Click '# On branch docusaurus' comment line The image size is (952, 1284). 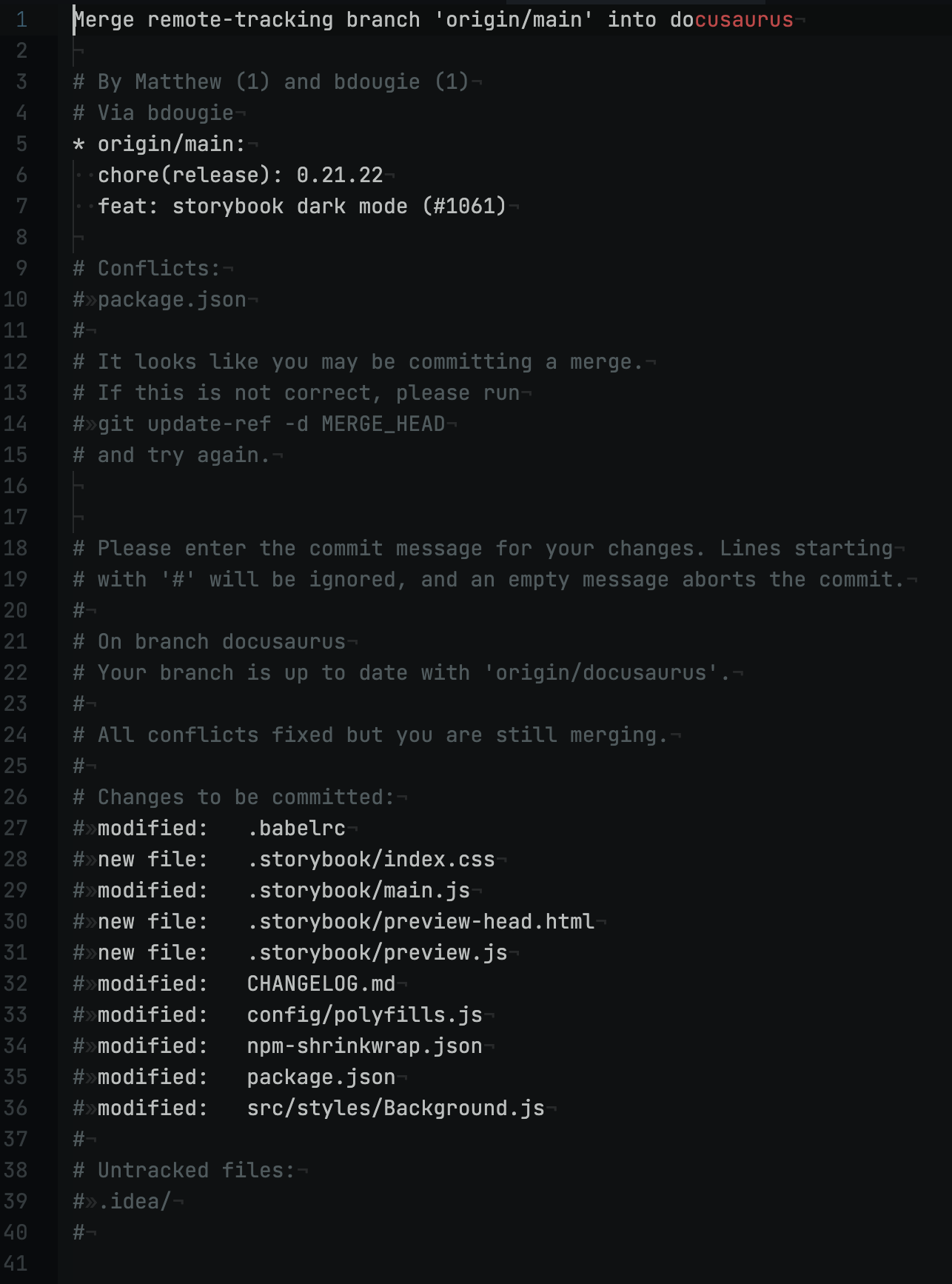[209, 642]
